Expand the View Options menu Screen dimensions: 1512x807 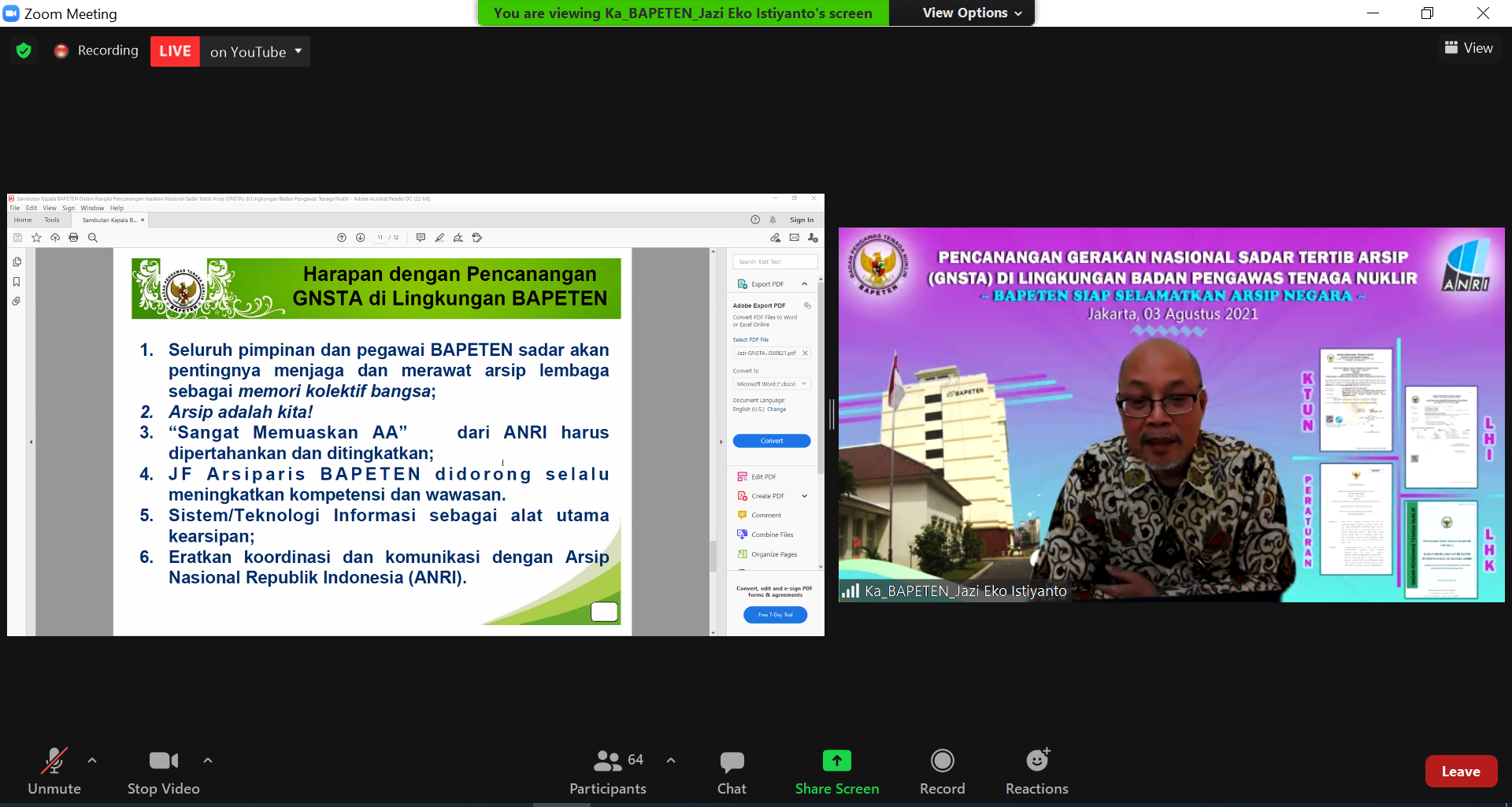pyautogui.click(x=972, y=13)
